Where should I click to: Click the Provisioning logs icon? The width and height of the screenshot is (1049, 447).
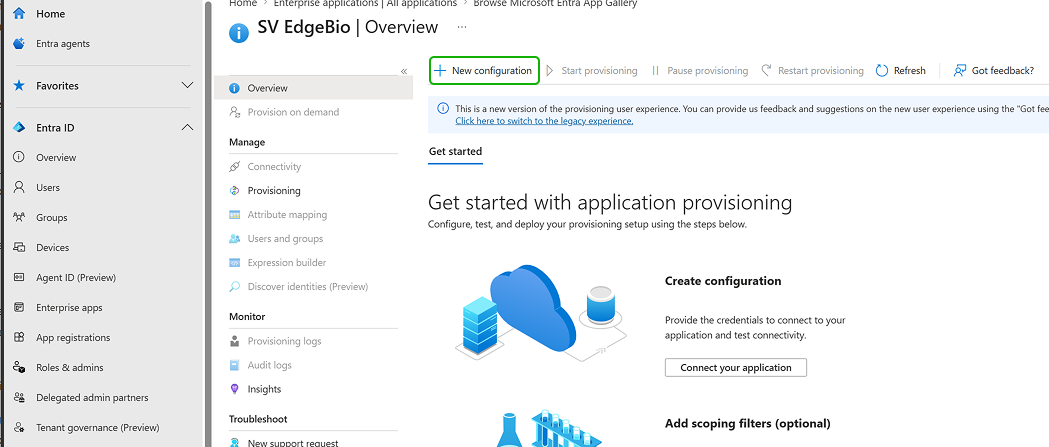(x=234, y=341)
